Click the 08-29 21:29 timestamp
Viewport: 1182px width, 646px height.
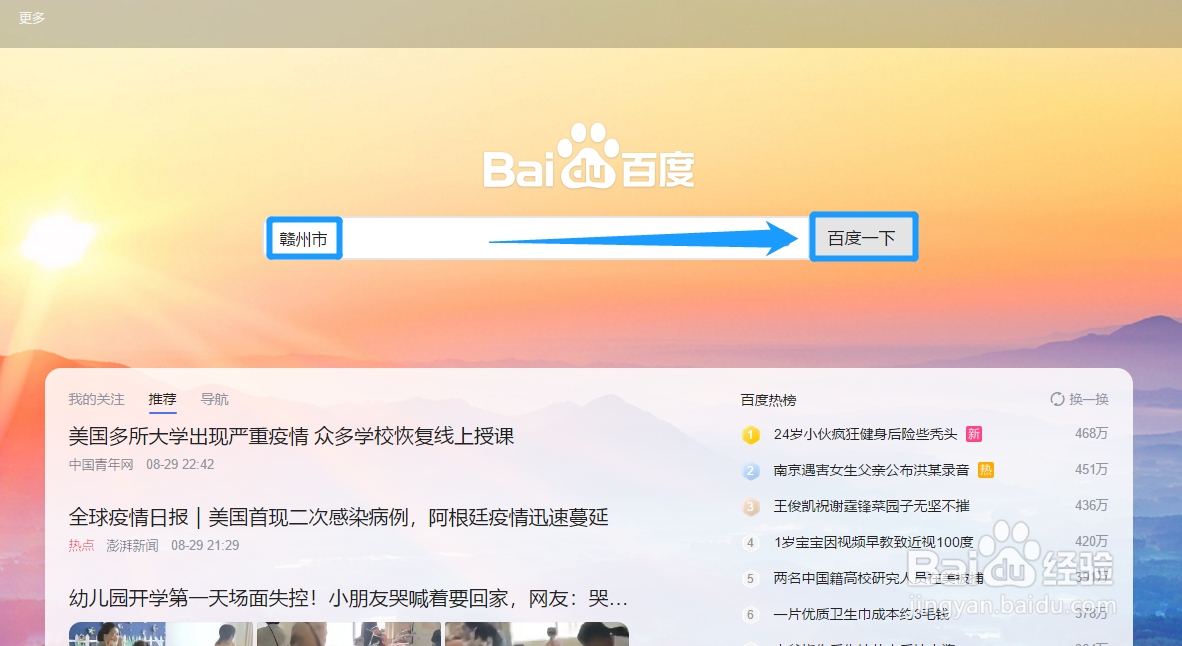205,545
